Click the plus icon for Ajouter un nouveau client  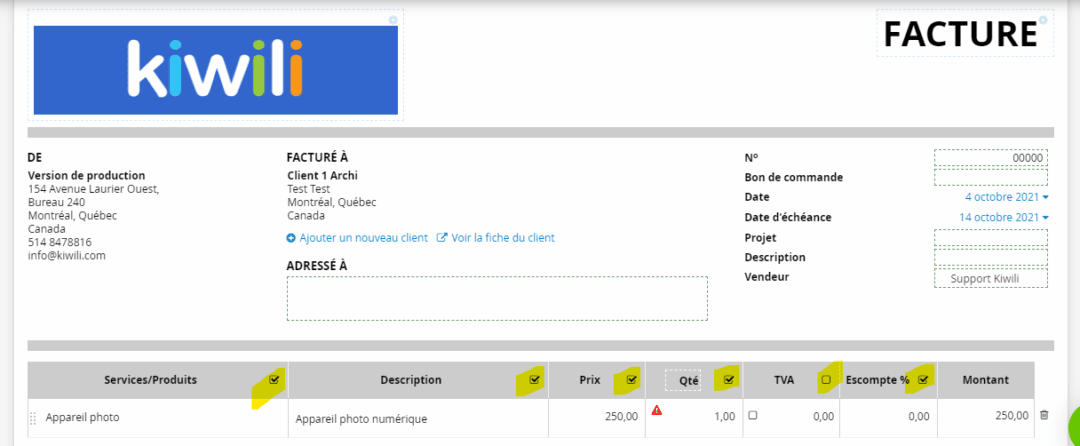coord(291,237)
